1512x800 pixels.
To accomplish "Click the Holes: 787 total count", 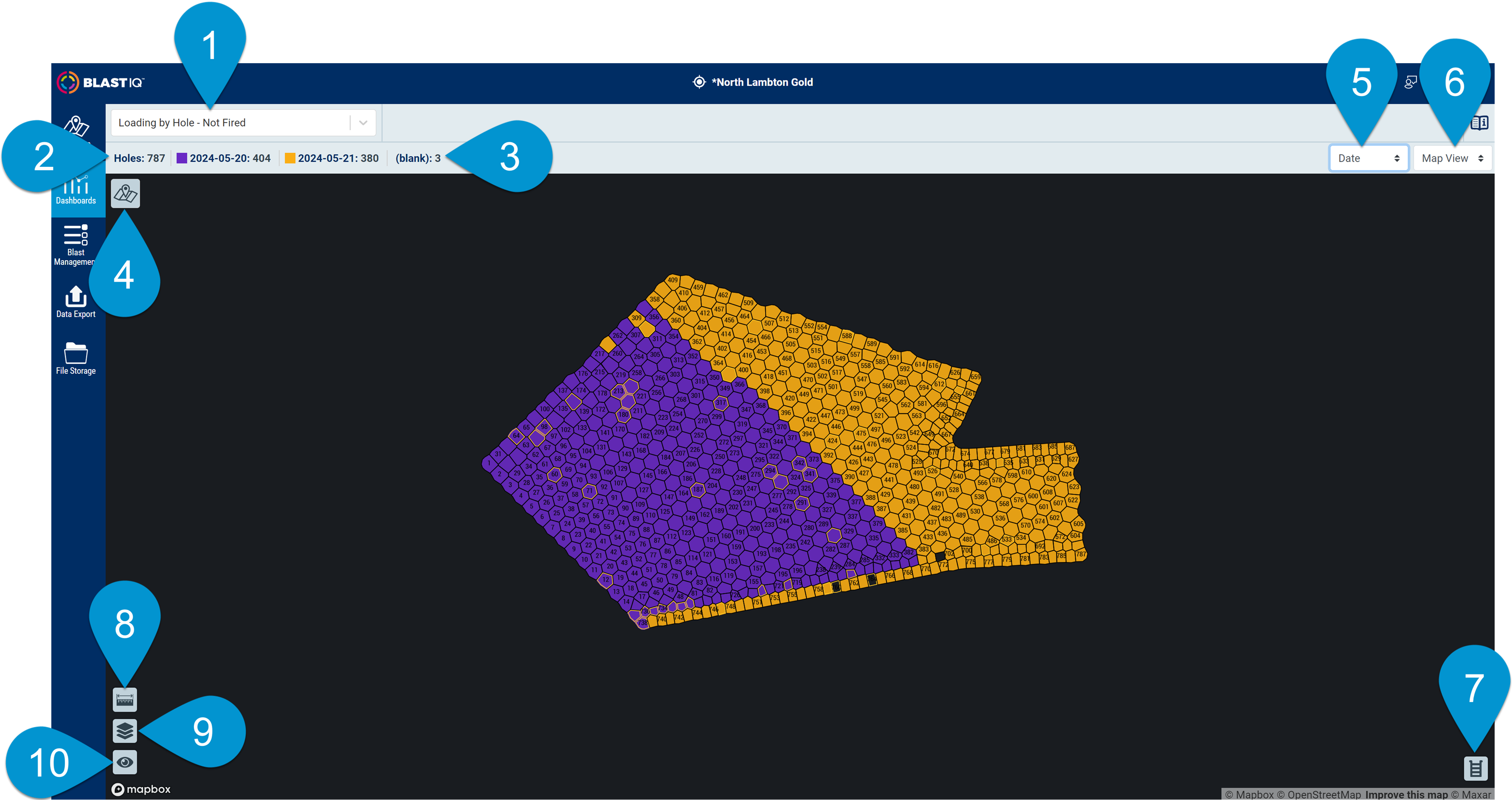I will 140,158.
